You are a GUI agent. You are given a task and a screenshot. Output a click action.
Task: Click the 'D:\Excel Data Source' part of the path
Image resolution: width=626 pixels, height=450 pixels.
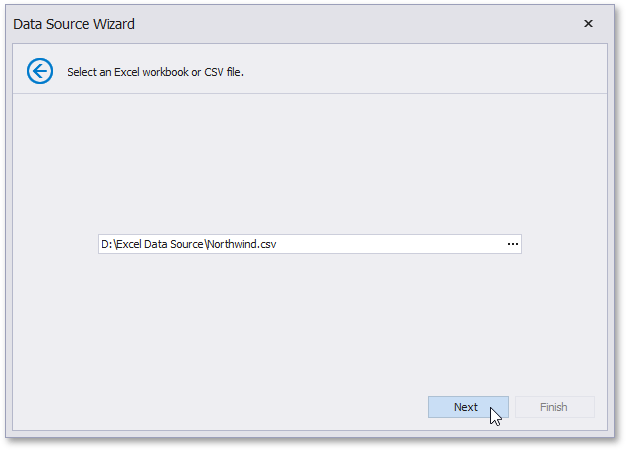pyautogui.click(x=152, y=244)
